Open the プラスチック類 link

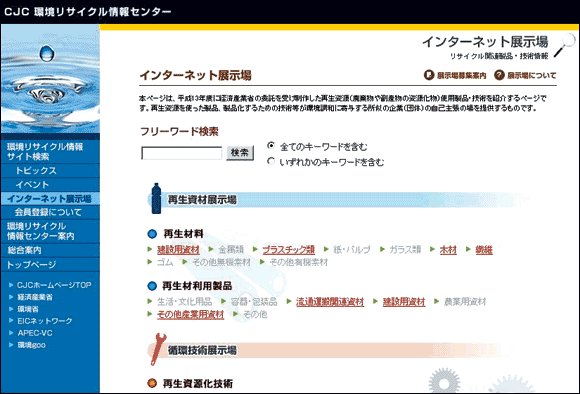tap(289, 250)
